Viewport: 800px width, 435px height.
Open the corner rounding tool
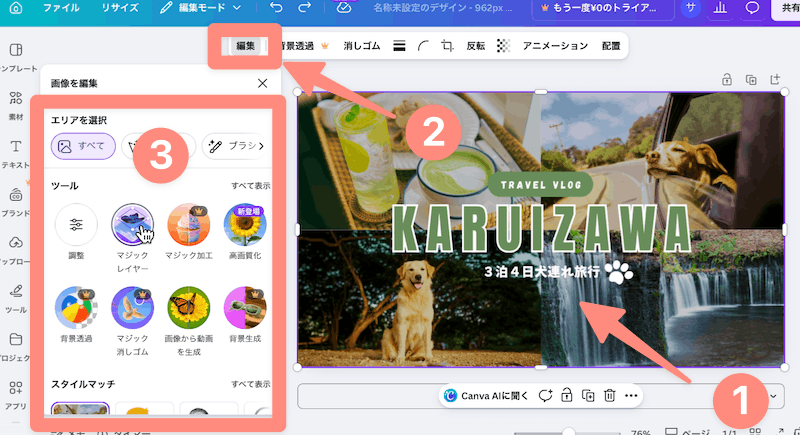coord(423,46)
